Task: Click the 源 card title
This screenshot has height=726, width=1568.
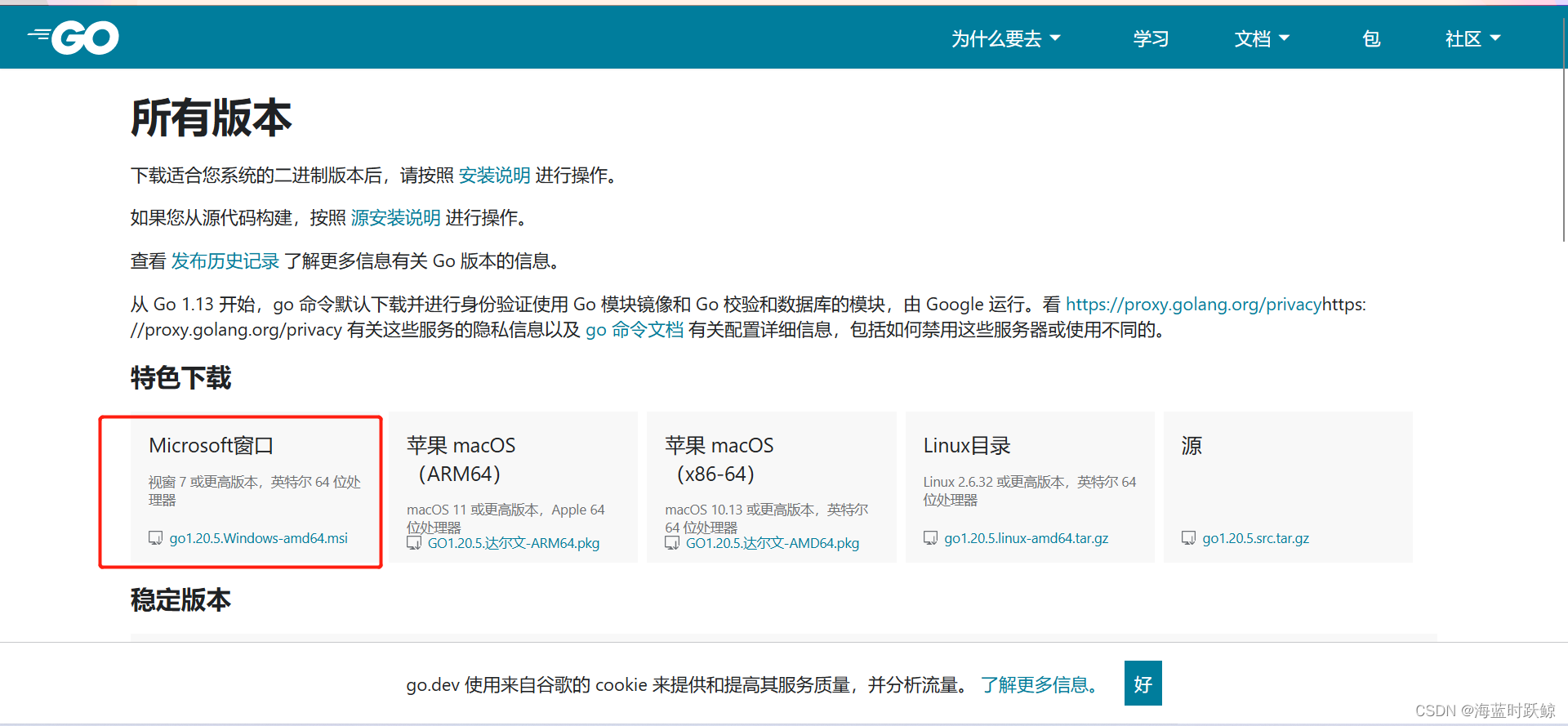Action: 1192,445
